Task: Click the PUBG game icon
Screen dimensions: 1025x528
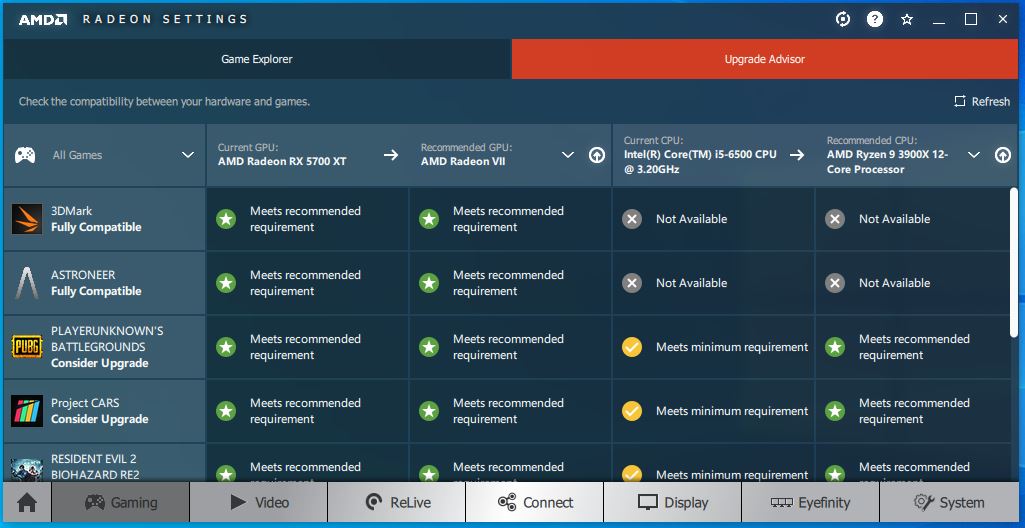Action: (x=27, y=347)
